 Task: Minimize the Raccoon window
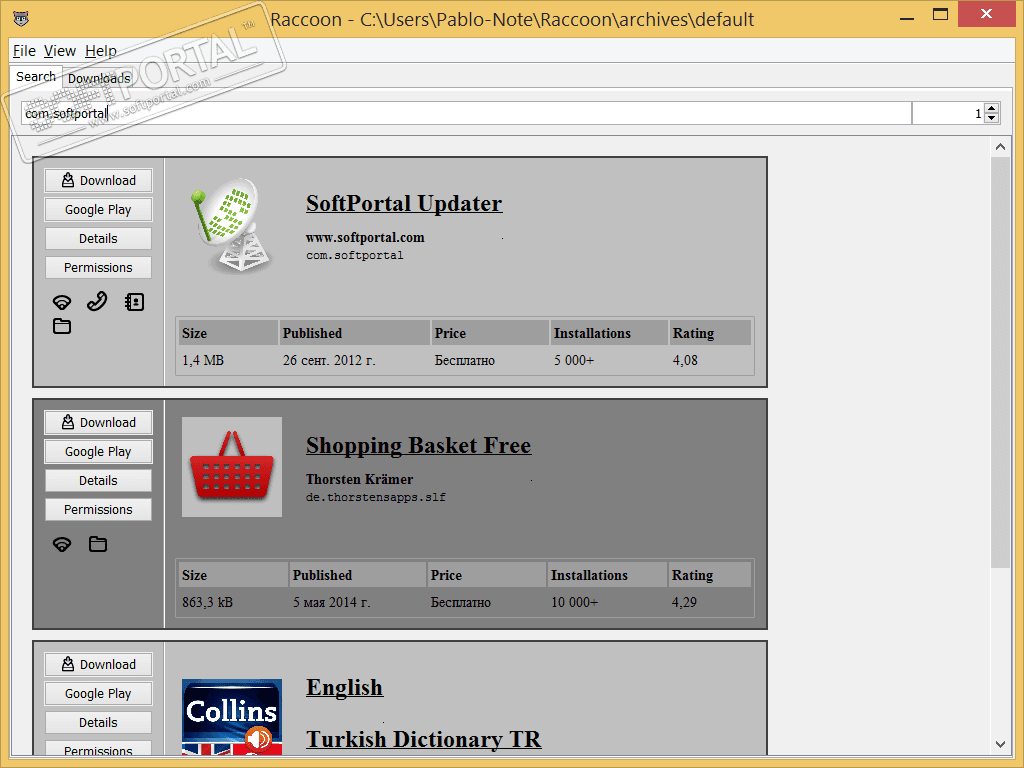[x=906, y=16]
